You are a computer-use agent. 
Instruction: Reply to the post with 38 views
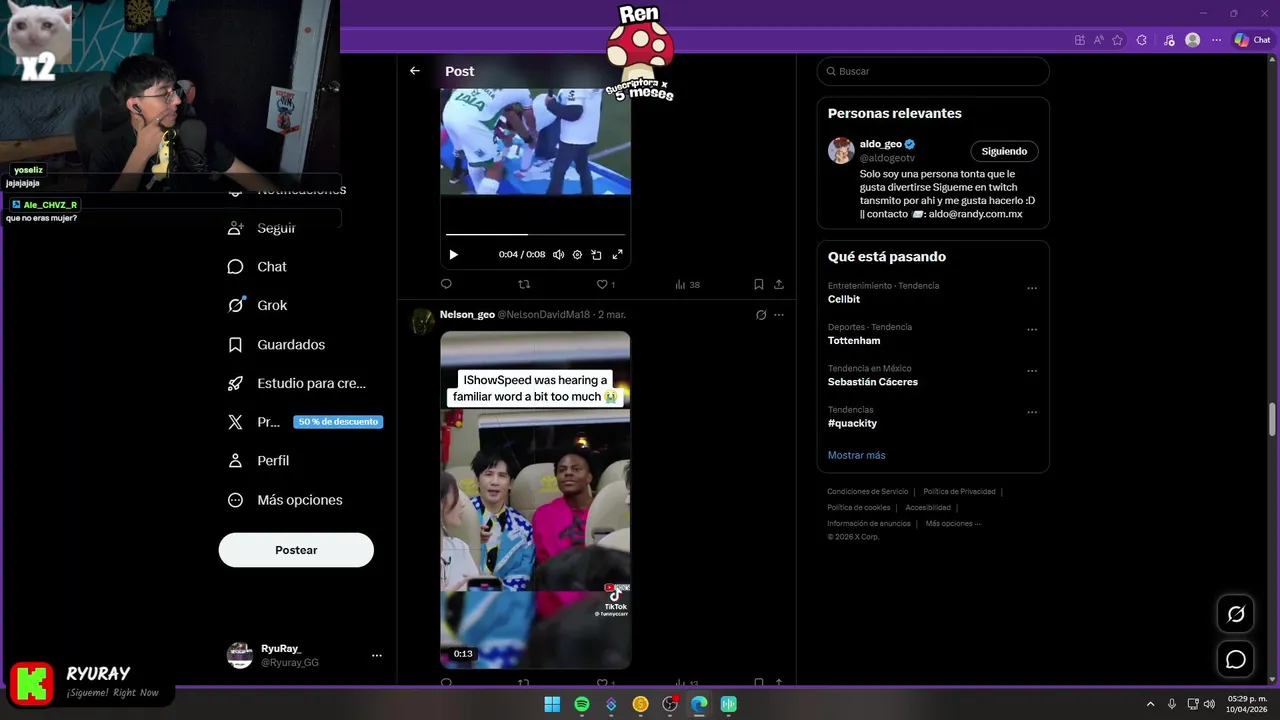[446, 285]
